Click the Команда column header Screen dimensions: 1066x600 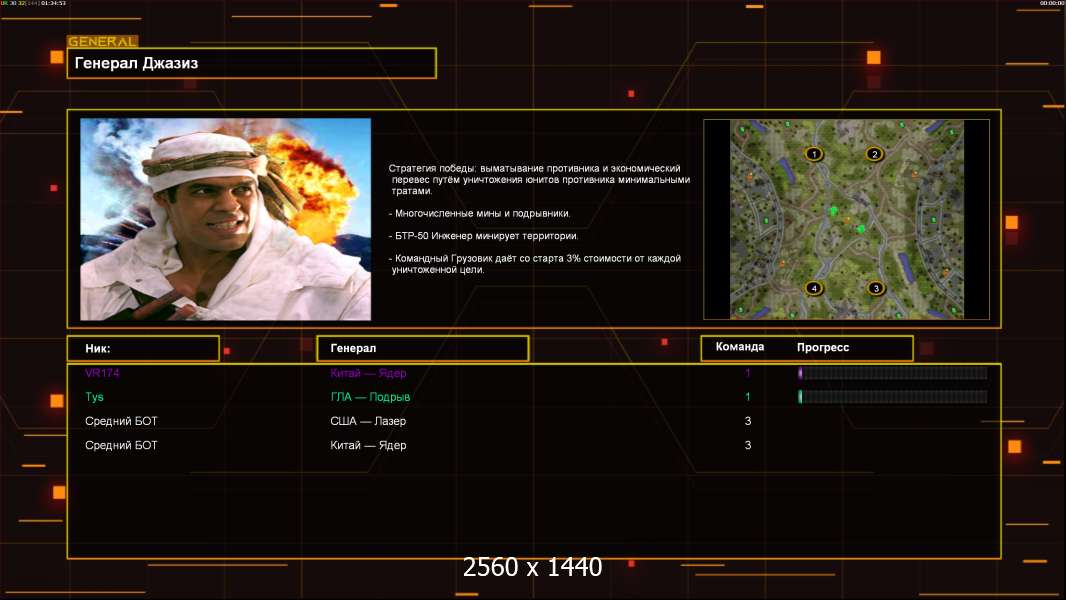740,347
